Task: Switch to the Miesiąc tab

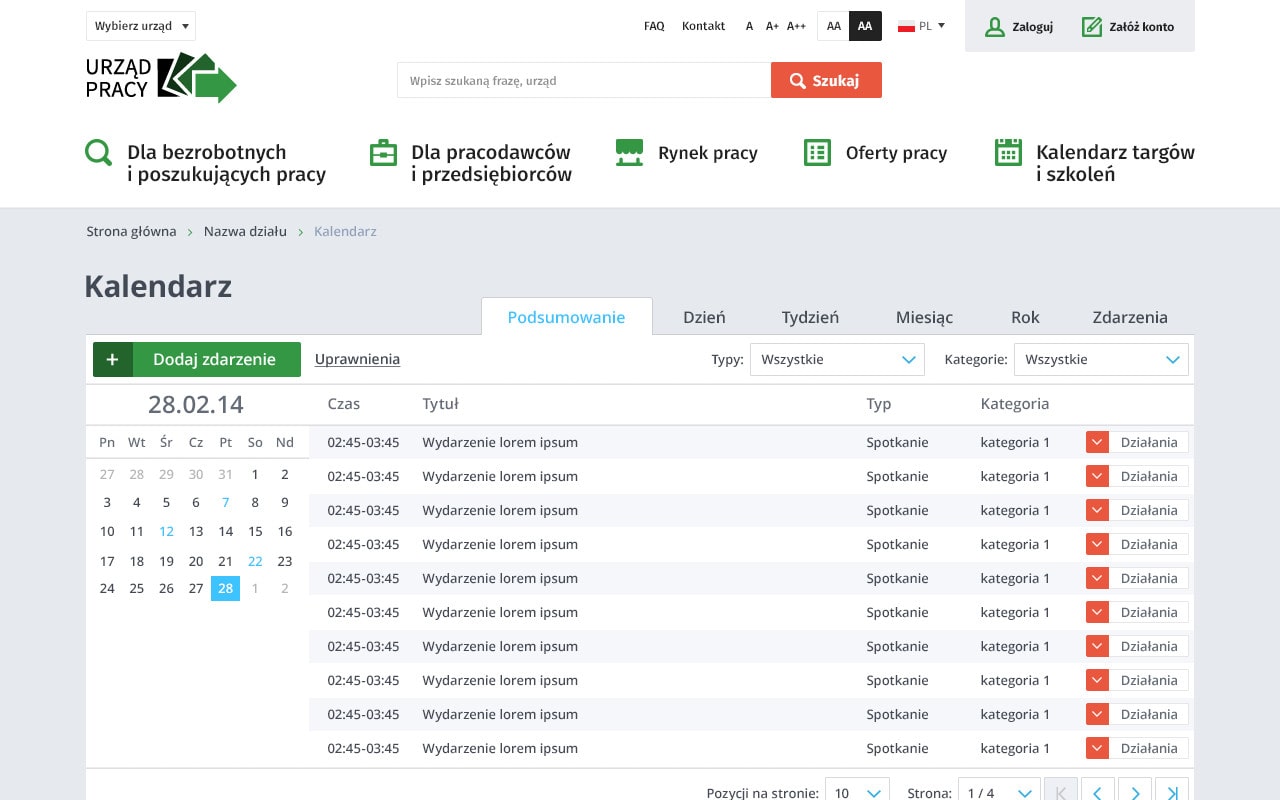Action: coord(924,317)
